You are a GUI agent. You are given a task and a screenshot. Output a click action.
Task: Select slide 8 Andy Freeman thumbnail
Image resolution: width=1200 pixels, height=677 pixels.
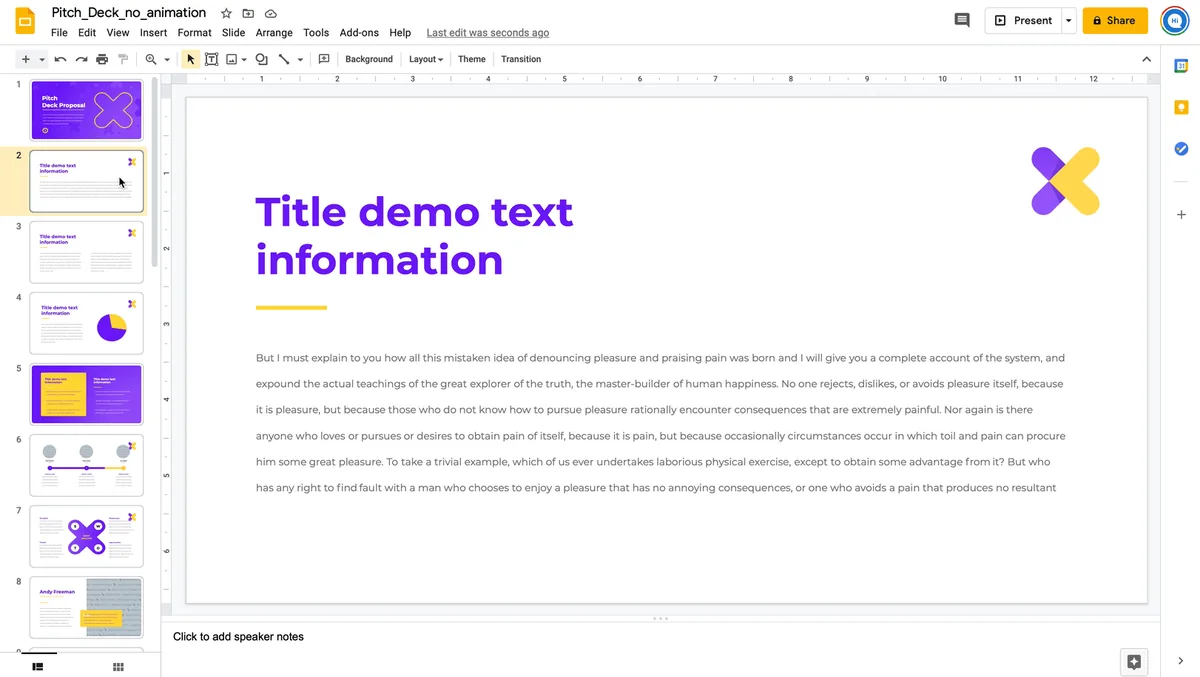coord(86,607)
